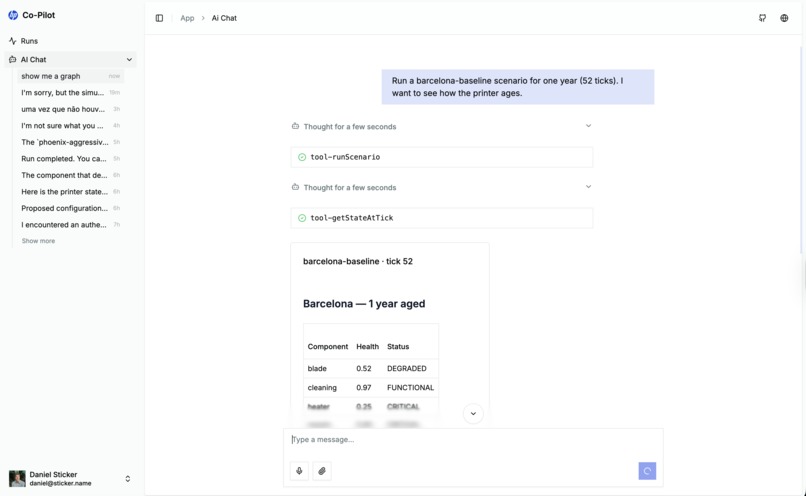
Task: Click Daniel Sticker's avatar
Action: tap(17, 479)
